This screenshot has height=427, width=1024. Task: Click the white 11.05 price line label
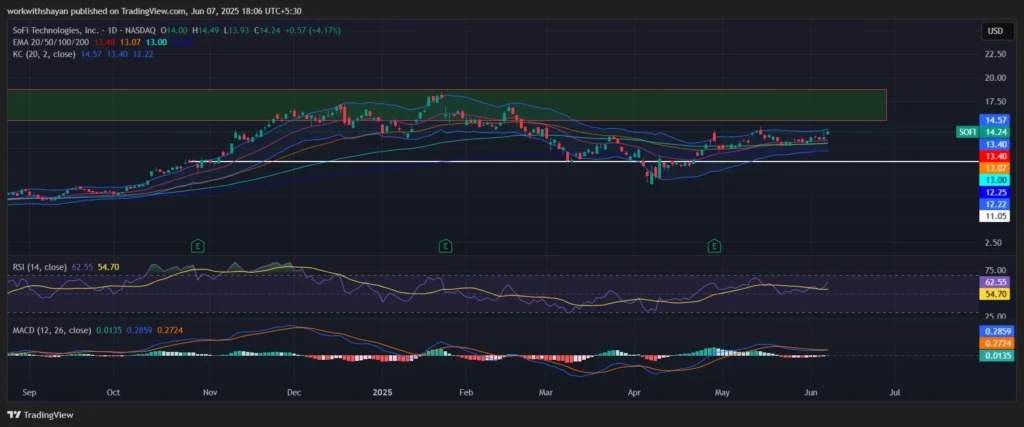tap(995, 216)
